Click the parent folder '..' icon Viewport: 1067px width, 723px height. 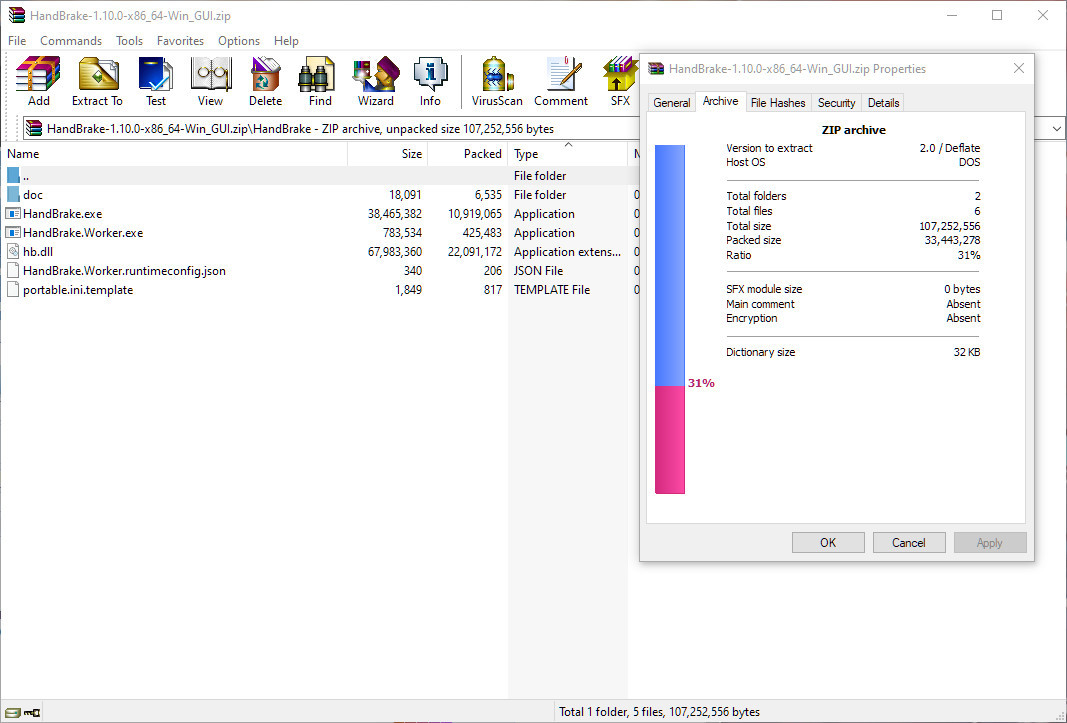13,176
